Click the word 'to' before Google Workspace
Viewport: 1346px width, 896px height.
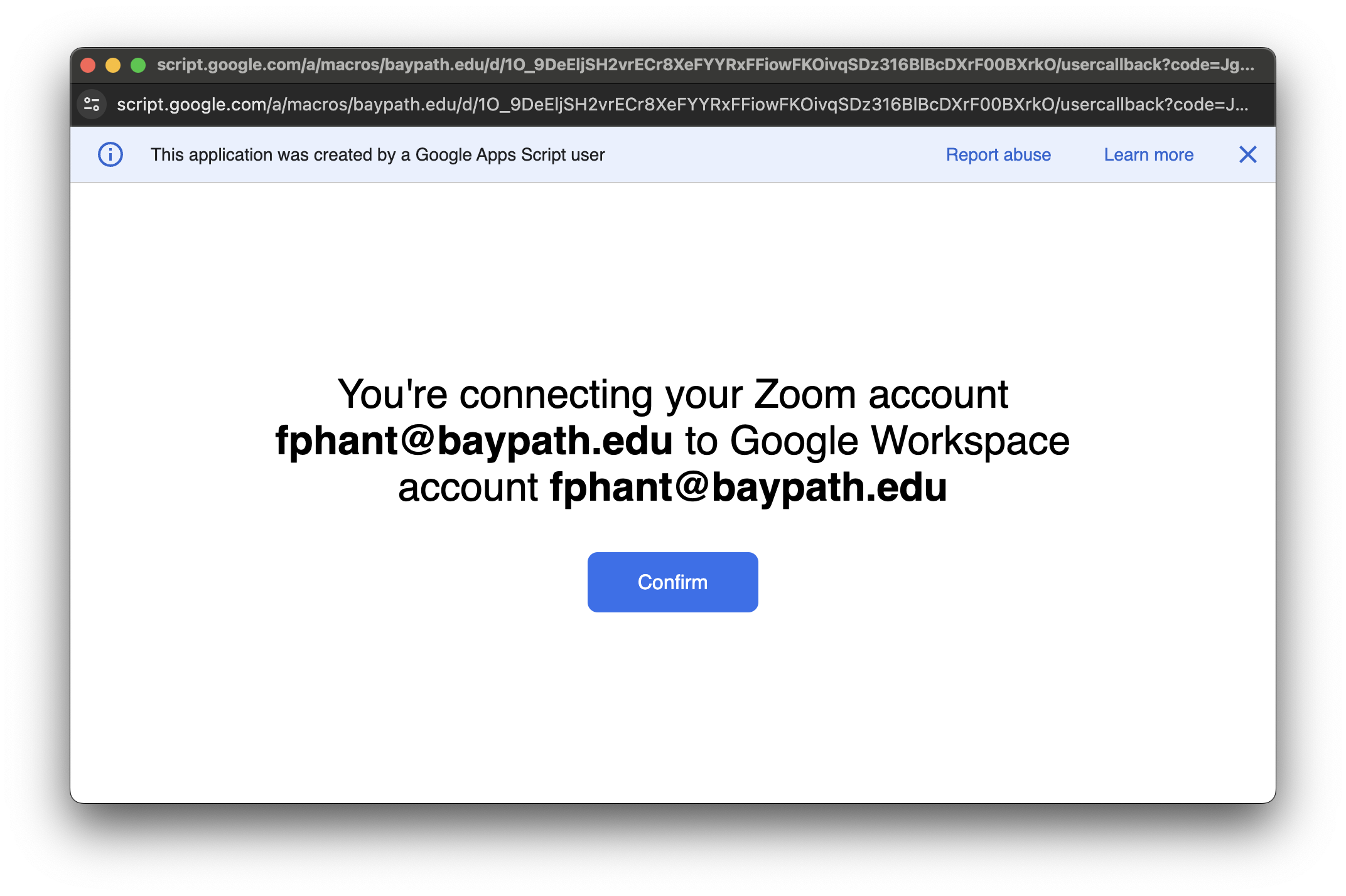(x=701, y=440)
